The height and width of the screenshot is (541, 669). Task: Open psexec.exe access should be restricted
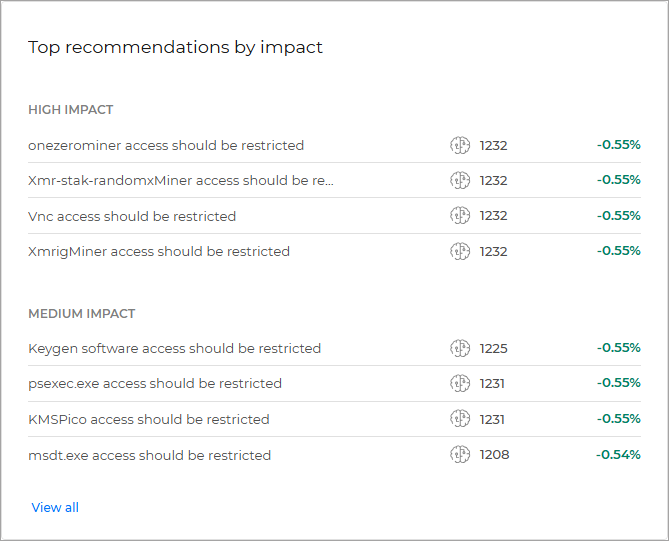(155, 384)
